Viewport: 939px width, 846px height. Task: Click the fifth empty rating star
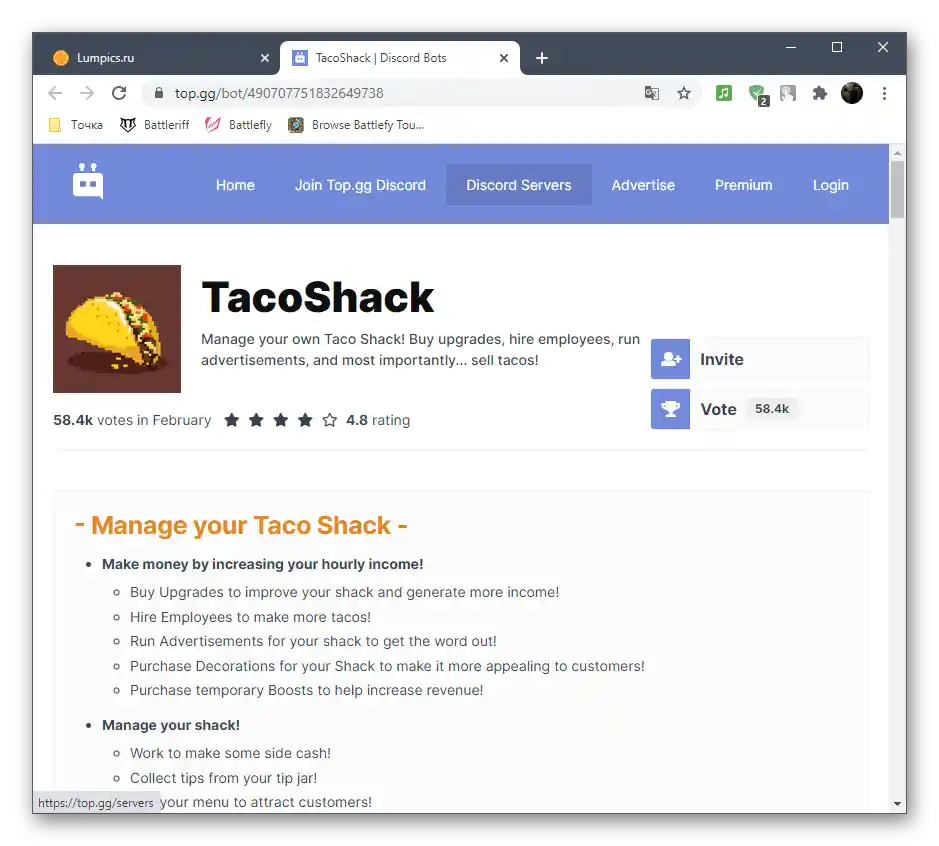[x=329, y=420]
